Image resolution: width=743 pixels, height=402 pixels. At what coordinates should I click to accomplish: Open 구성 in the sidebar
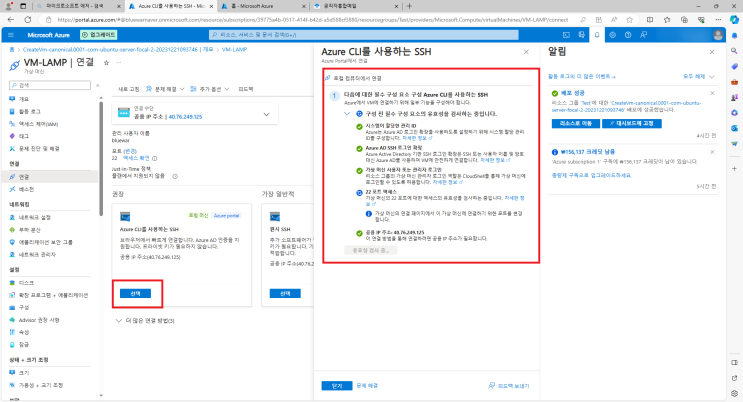24,307
